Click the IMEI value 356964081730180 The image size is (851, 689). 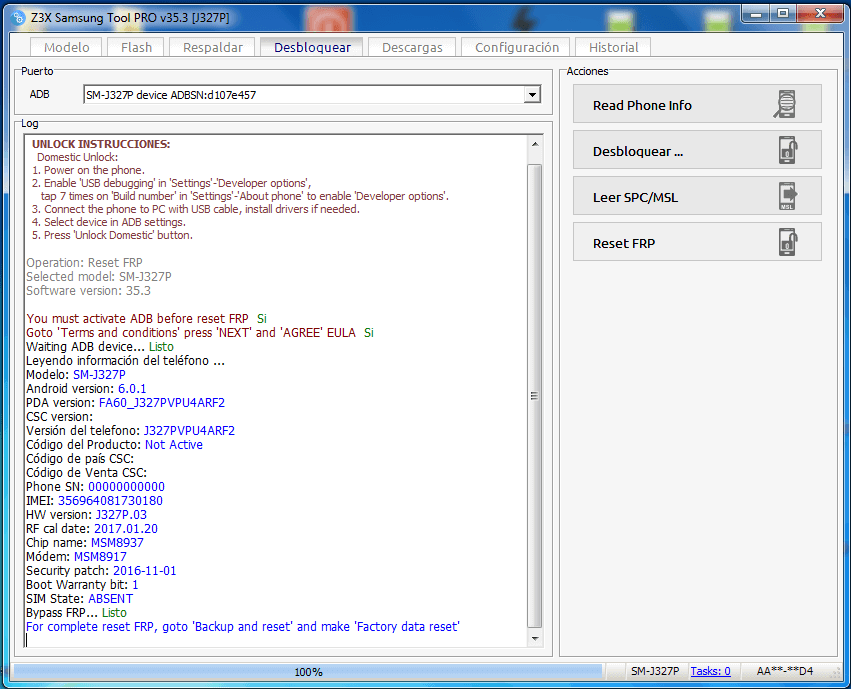point(110,501)
